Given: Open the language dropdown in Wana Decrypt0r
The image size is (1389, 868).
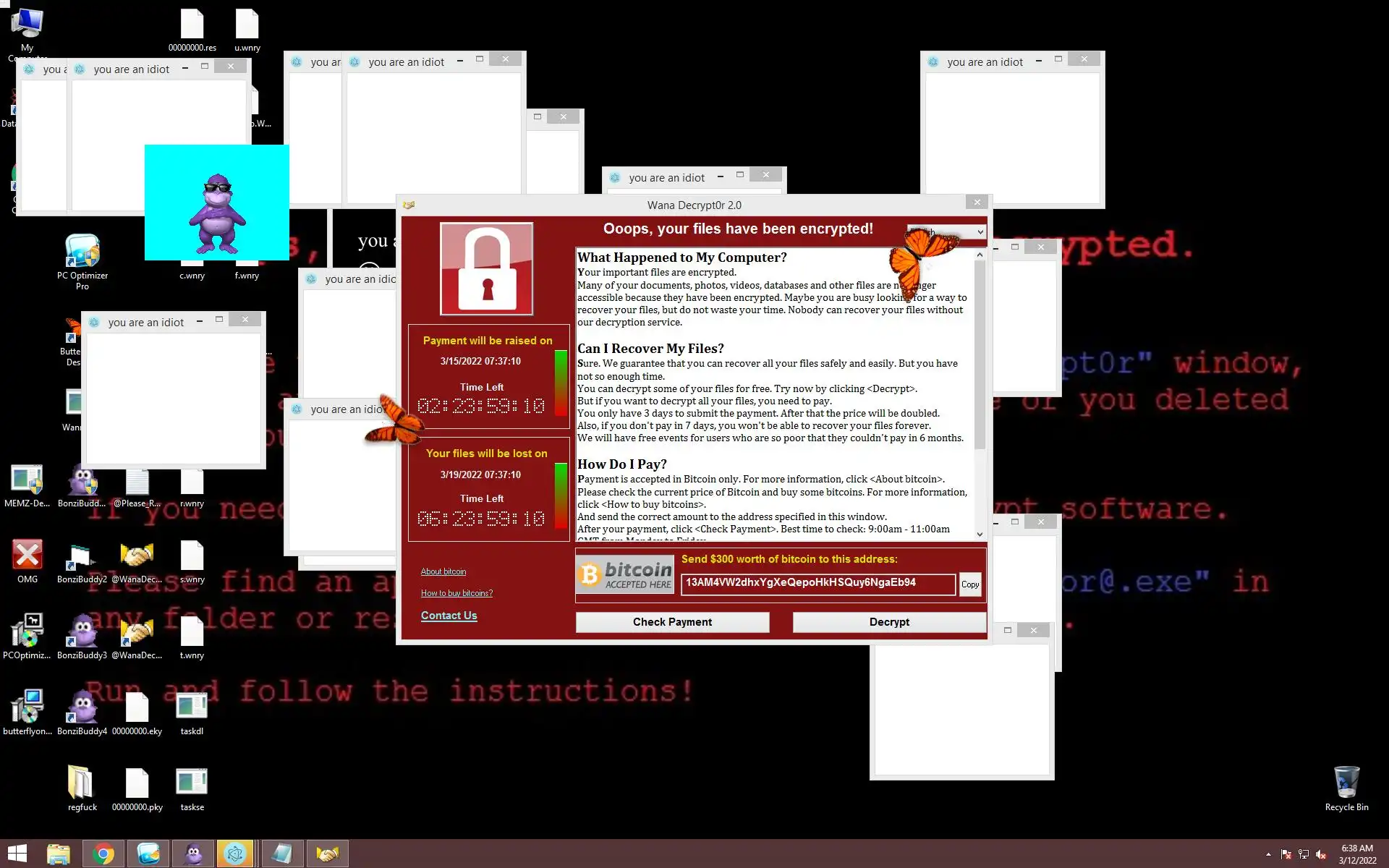Looking at the screenshot, I should [980, 232].
